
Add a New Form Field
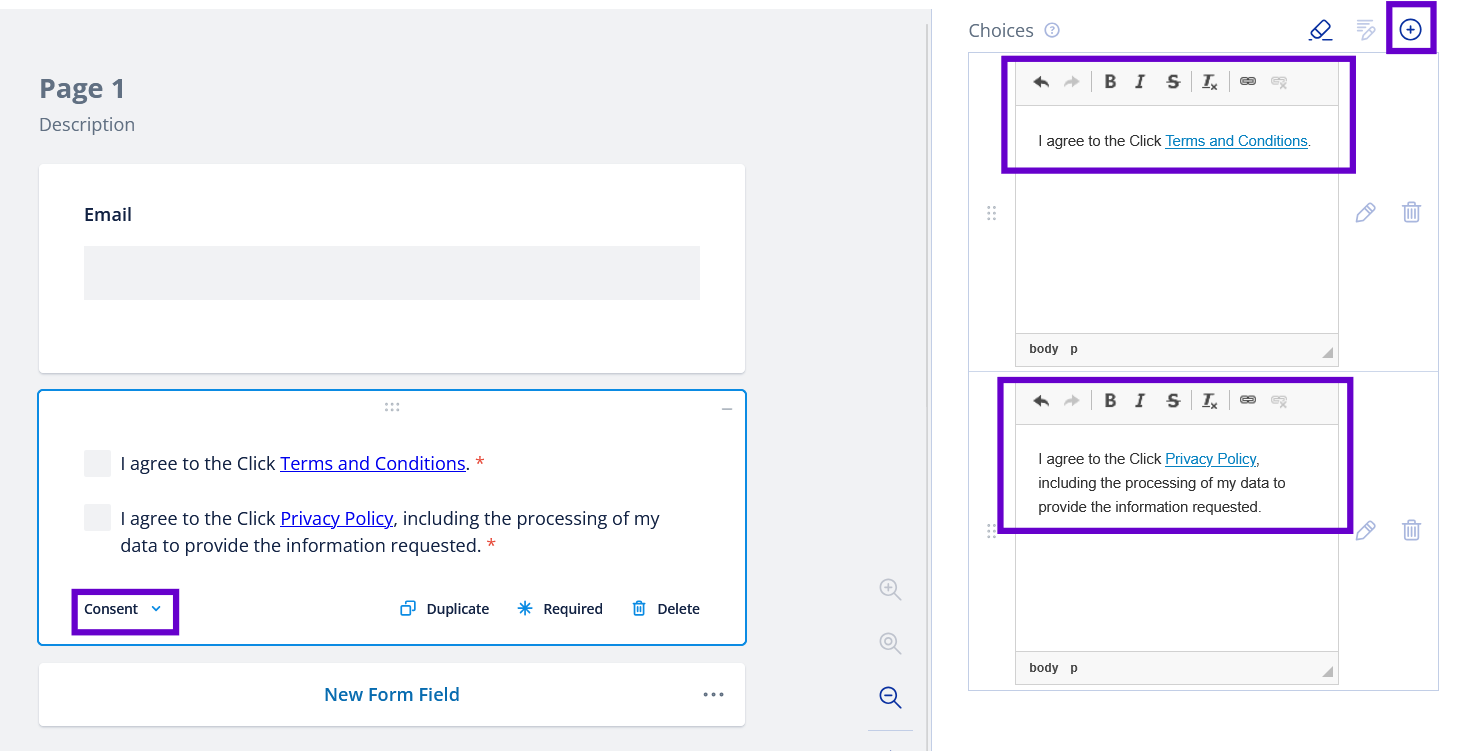click(x=392, y=694)
